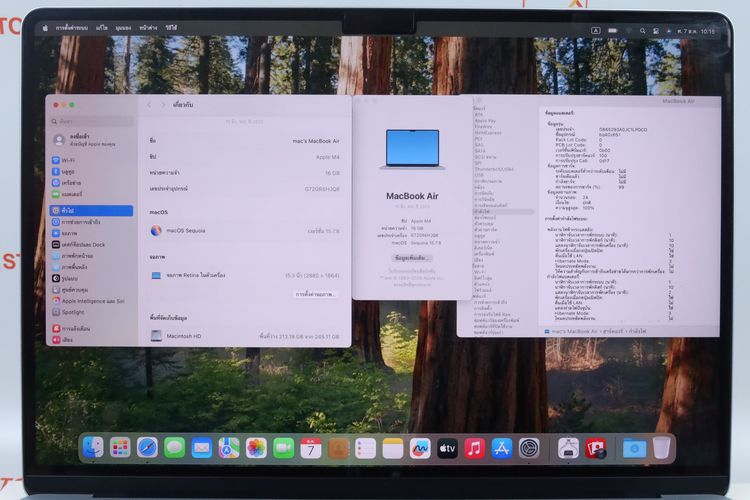The height and width of the screenshot is (500, 750).
Task: Open Control Center (ศูนย์ควบคุม) in the sidebar
Action: pos(91,289)
